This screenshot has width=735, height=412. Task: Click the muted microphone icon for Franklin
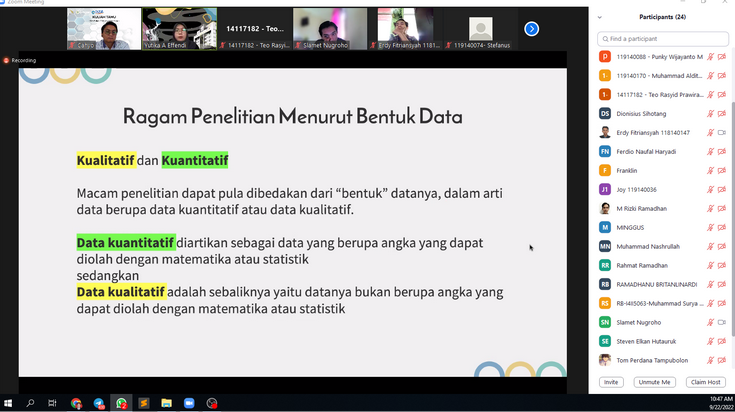(710, 170)
